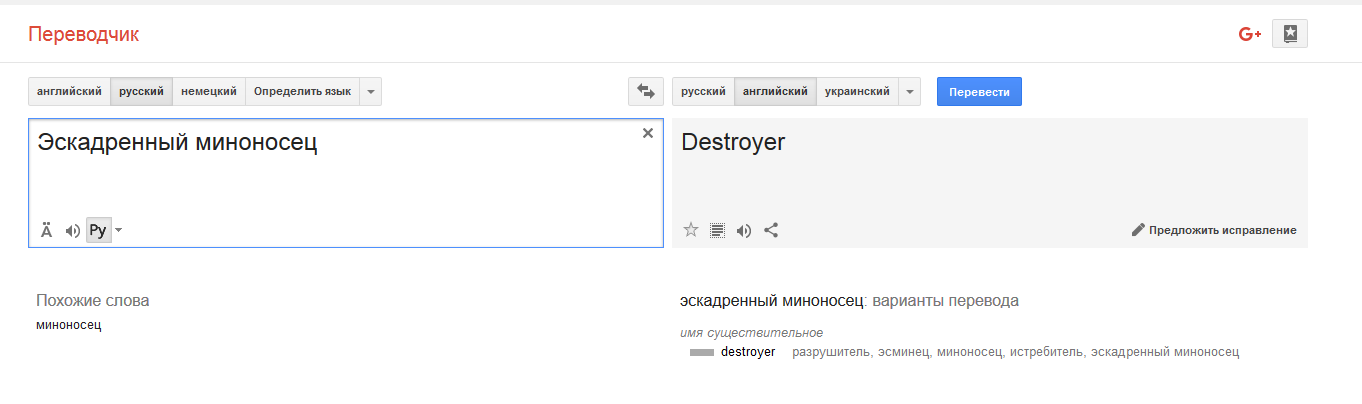The width and height of the screenshot is (1362, 404).
Task: Listen to the Destroyer translation audio
Action: (x=743, y=230)
